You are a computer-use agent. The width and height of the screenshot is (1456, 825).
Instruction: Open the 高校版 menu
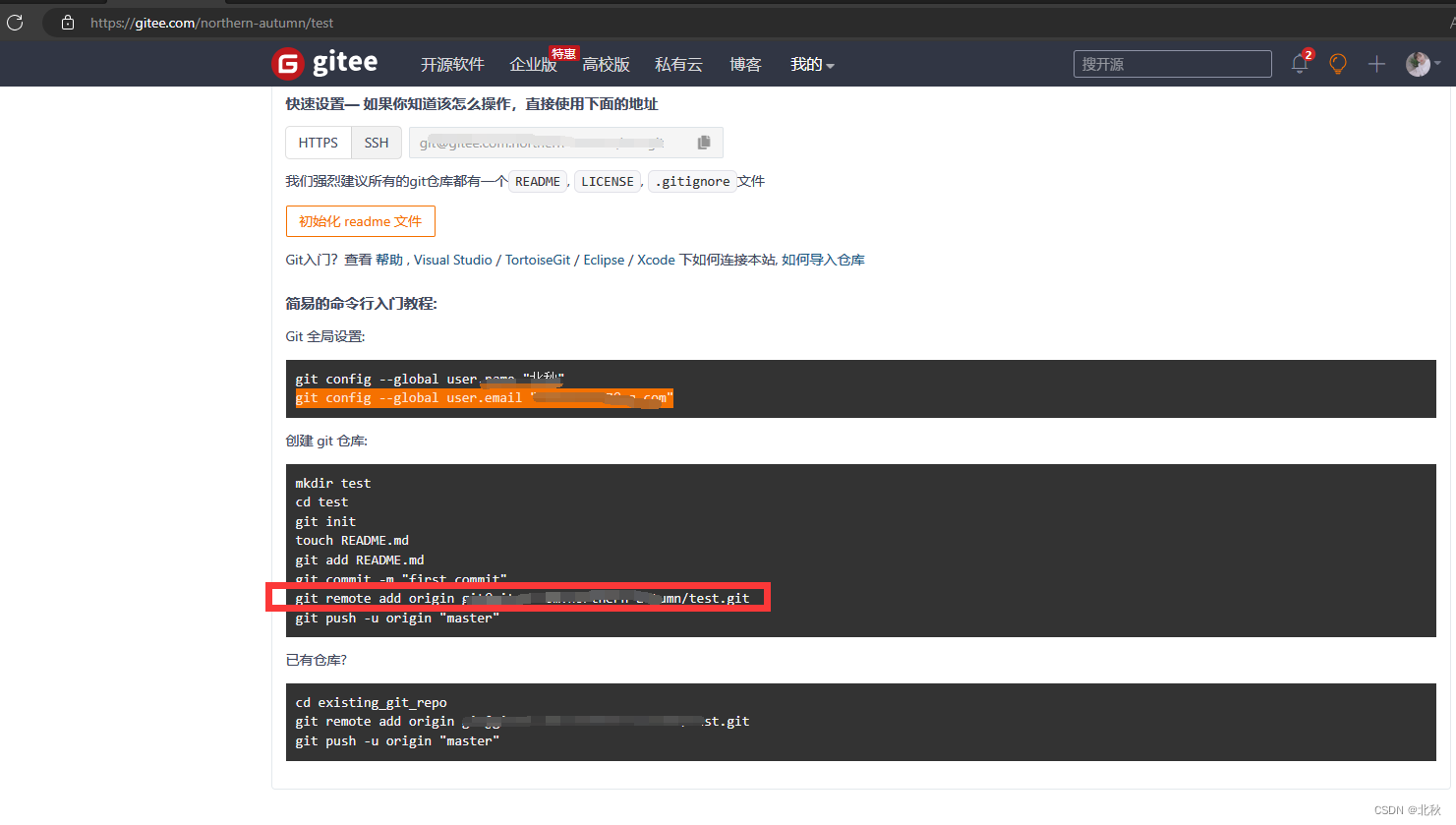[x=607, y=64]
